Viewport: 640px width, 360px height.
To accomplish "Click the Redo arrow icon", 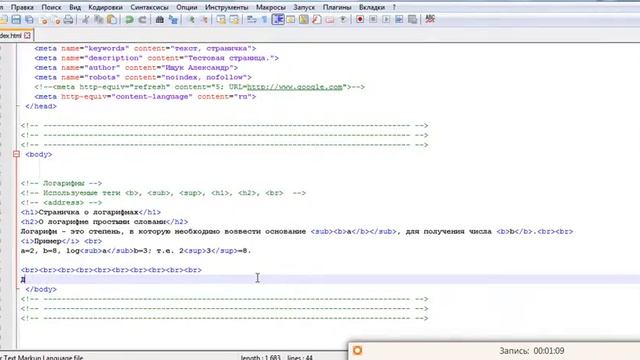I will coord(142,19).
